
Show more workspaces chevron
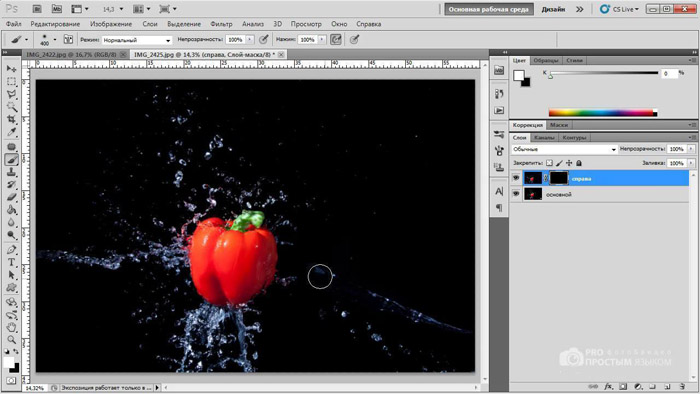pos(579,9)
